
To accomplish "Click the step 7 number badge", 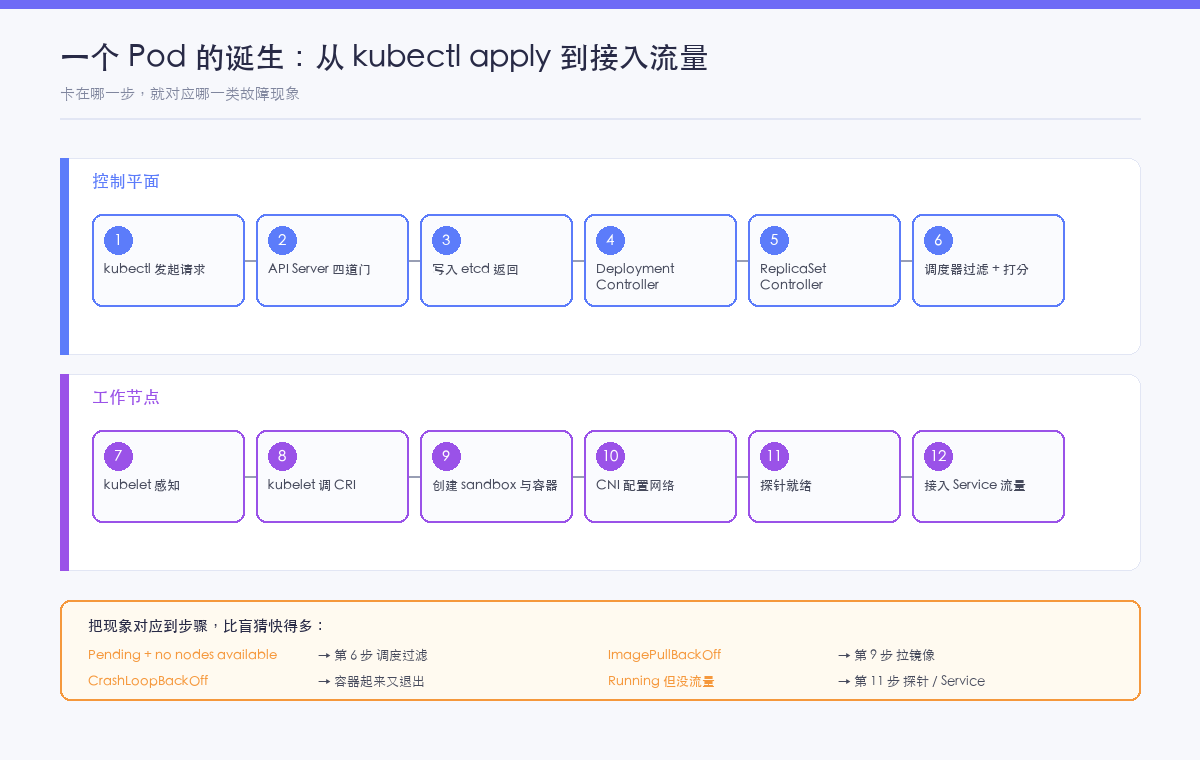I will [118, 456].
